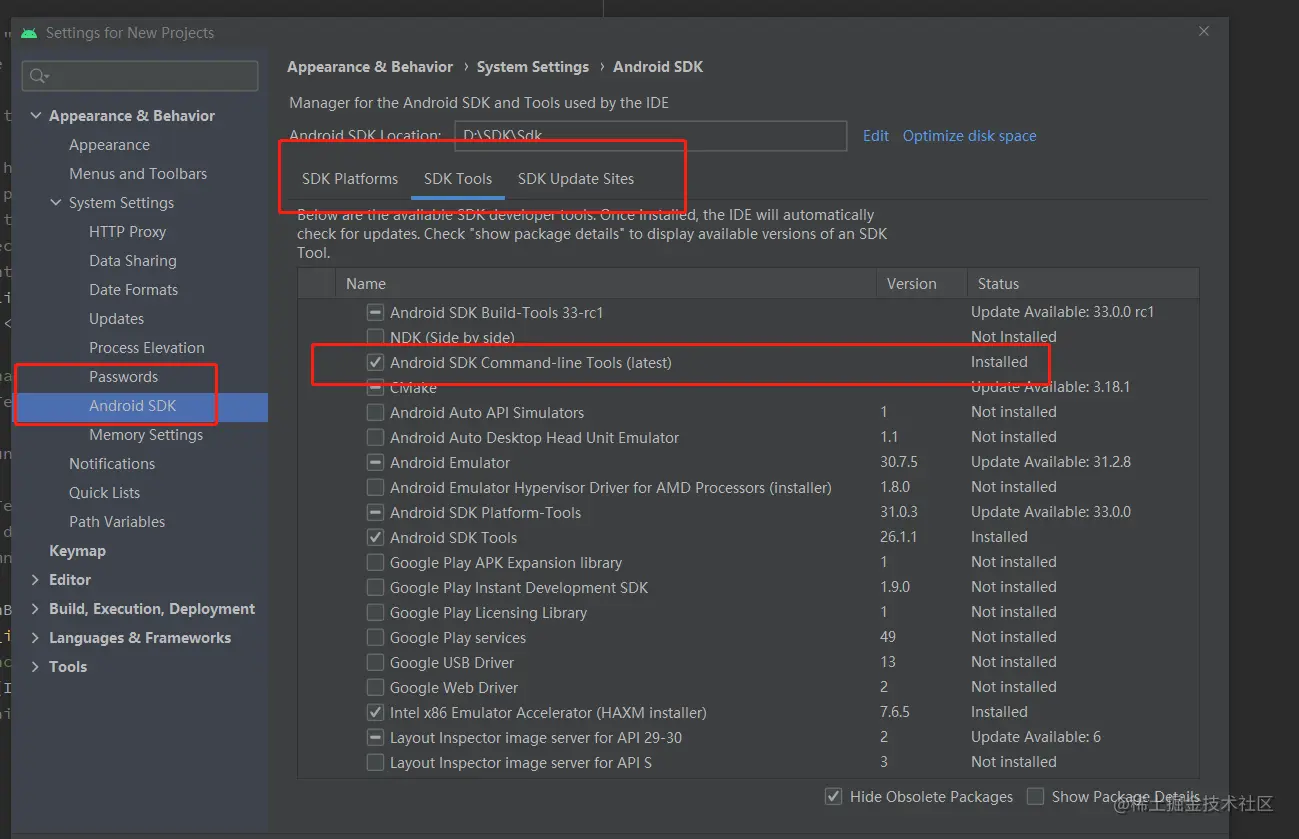Screen dimensions: 1299x839
Task: Open Path Variables settings
Action: pos(117,522)
